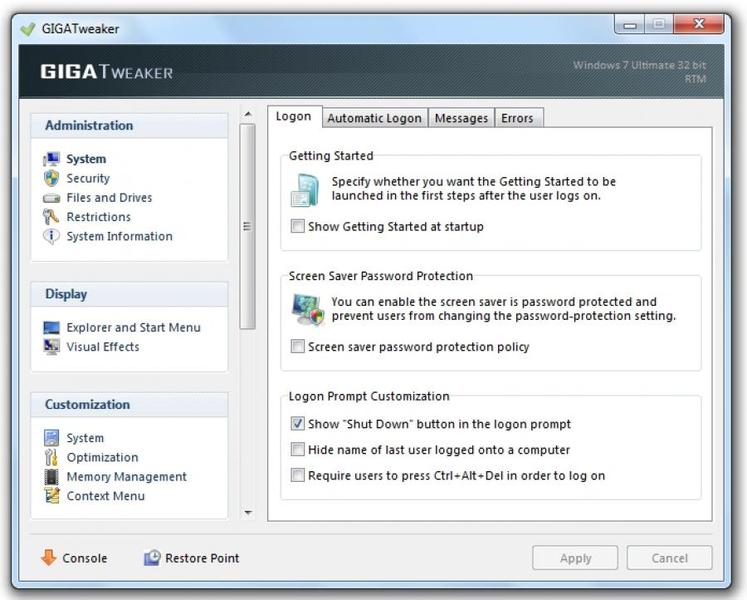
Task: Click the Restore Point clock icon
Action: tap(152, 557)
